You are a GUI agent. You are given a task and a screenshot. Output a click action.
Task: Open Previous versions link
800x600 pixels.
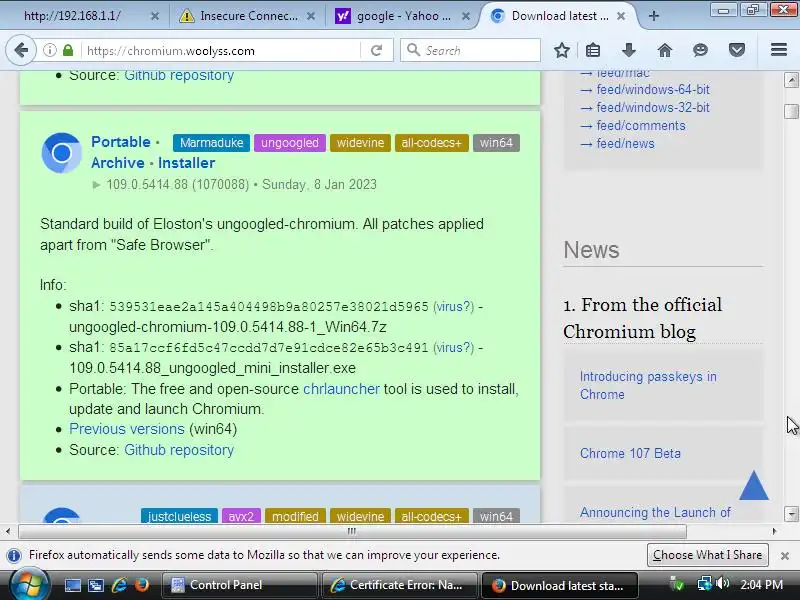pos(127,429)
